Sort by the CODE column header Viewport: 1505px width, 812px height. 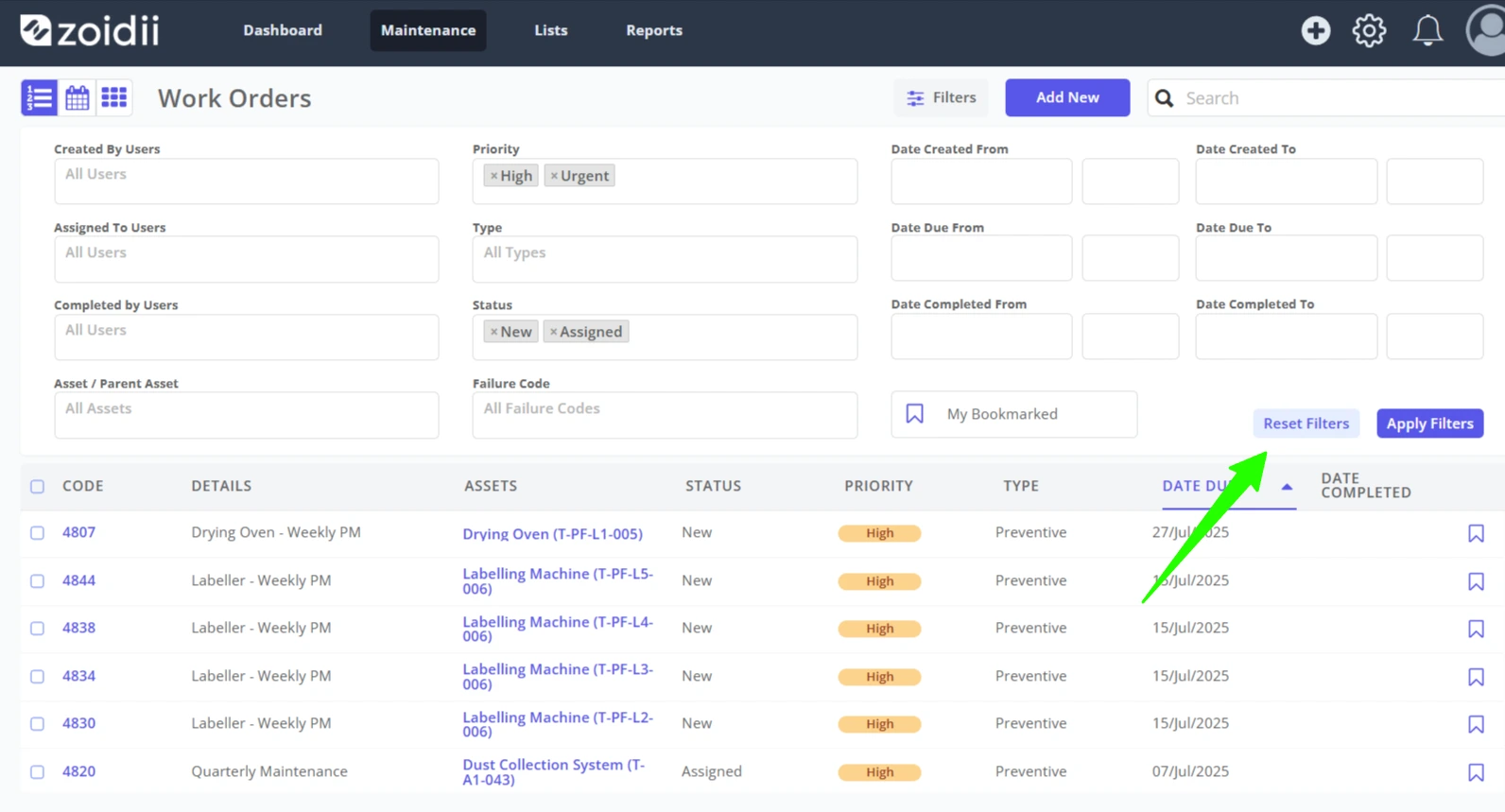click(x=83, y=486)
